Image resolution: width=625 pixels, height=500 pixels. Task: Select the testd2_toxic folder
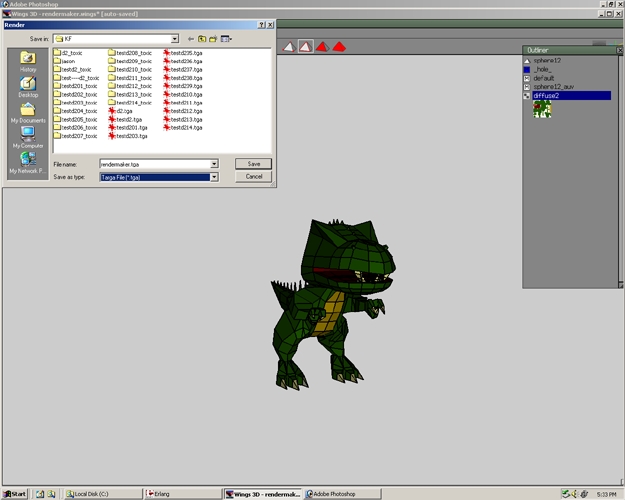click(x=73, y=69)
